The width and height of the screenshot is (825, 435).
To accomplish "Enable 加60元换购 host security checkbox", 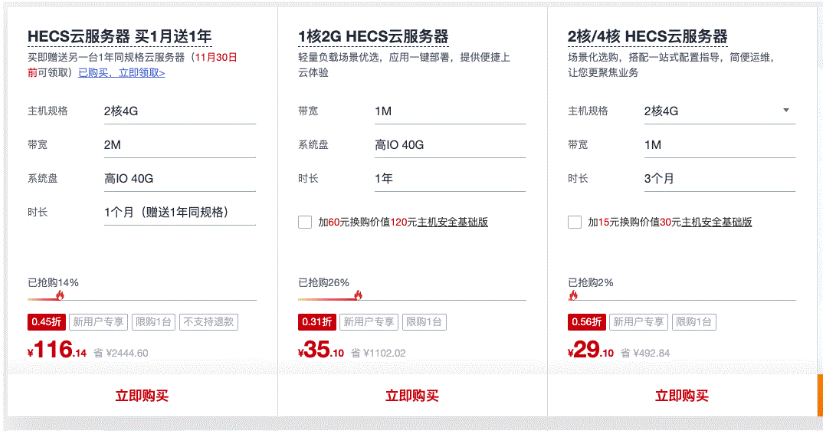I will [x=305, y=222].
